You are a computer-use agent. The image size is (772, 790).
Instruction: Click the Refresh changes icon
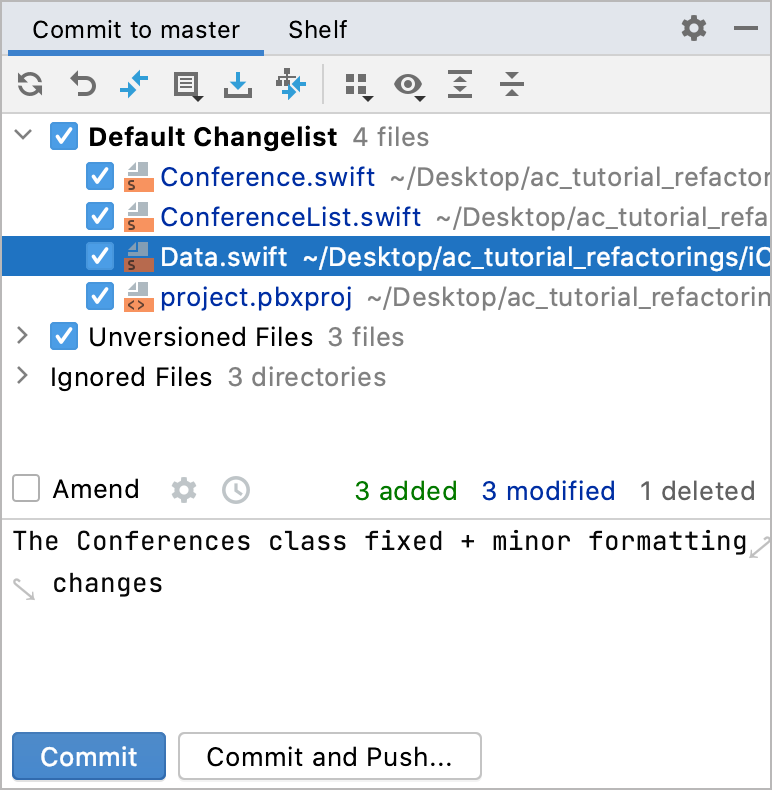coord(30,85)
